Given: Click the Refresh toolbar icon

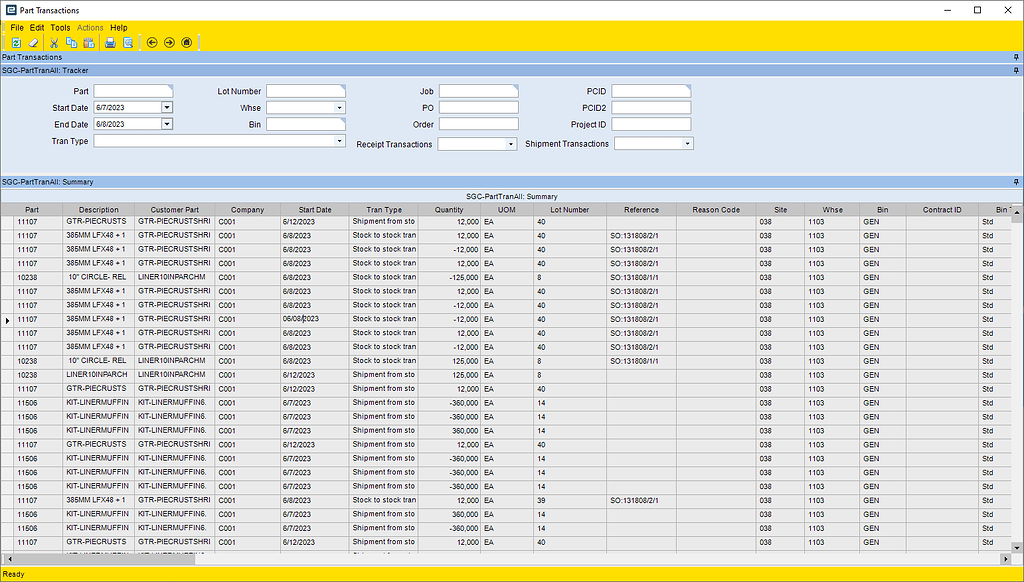Looking at the screenshot, I should pyautogui.click(x=16, y=42).
